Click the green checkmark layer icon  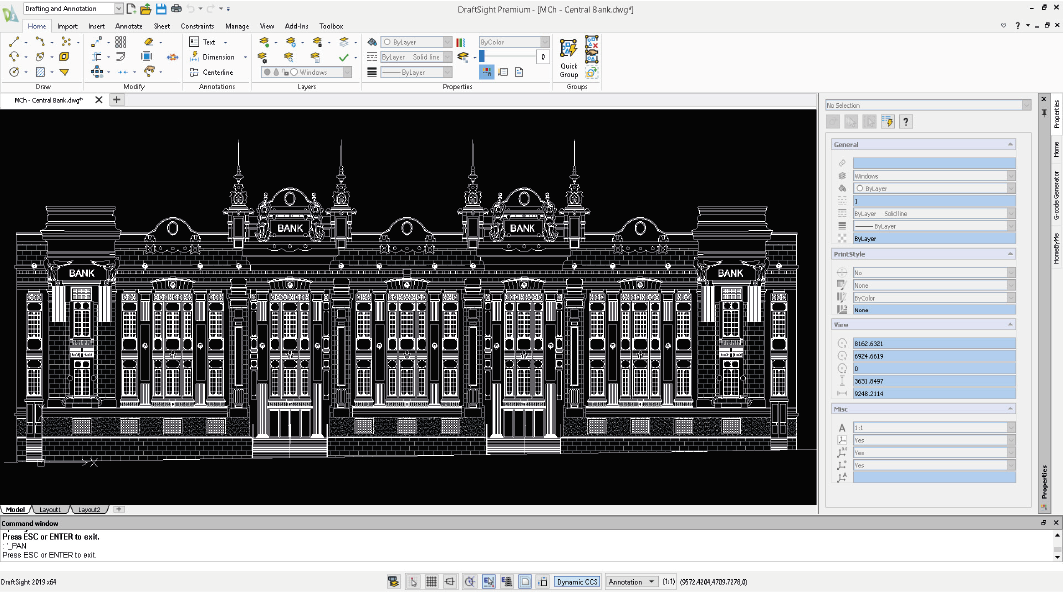point(343,57)
